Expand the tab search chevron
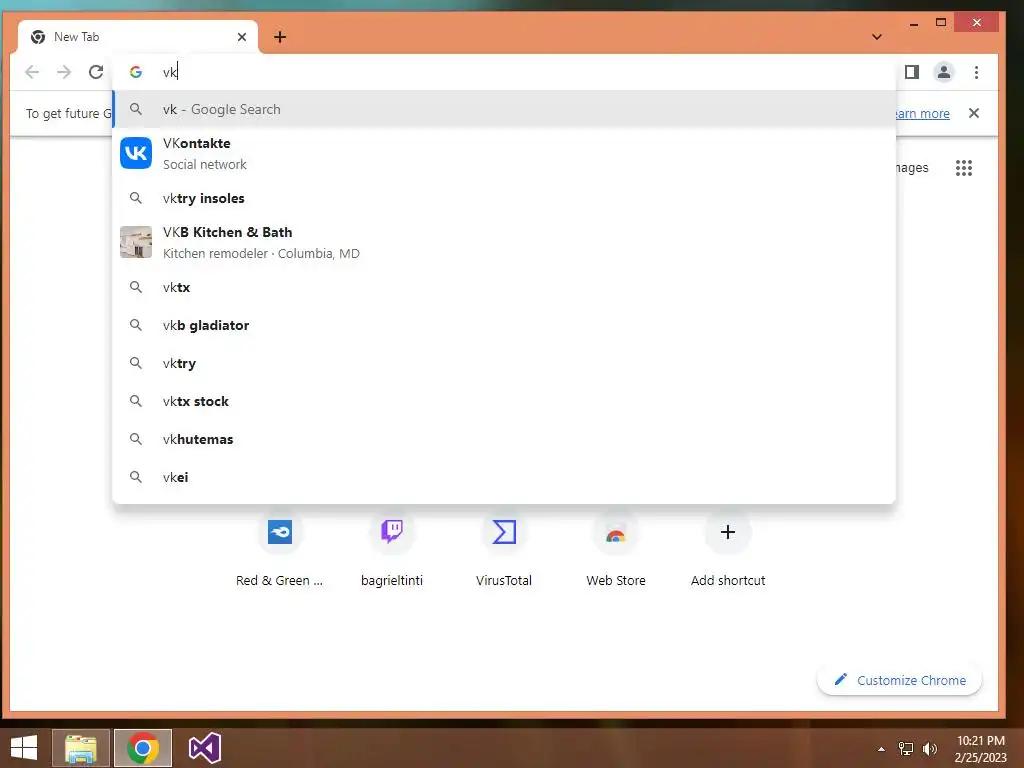This screenshot has height=768, width=1024. 876,37
